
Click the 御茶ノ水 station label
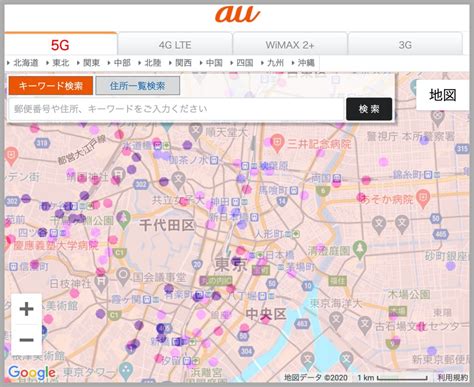[x=189, y=160]
